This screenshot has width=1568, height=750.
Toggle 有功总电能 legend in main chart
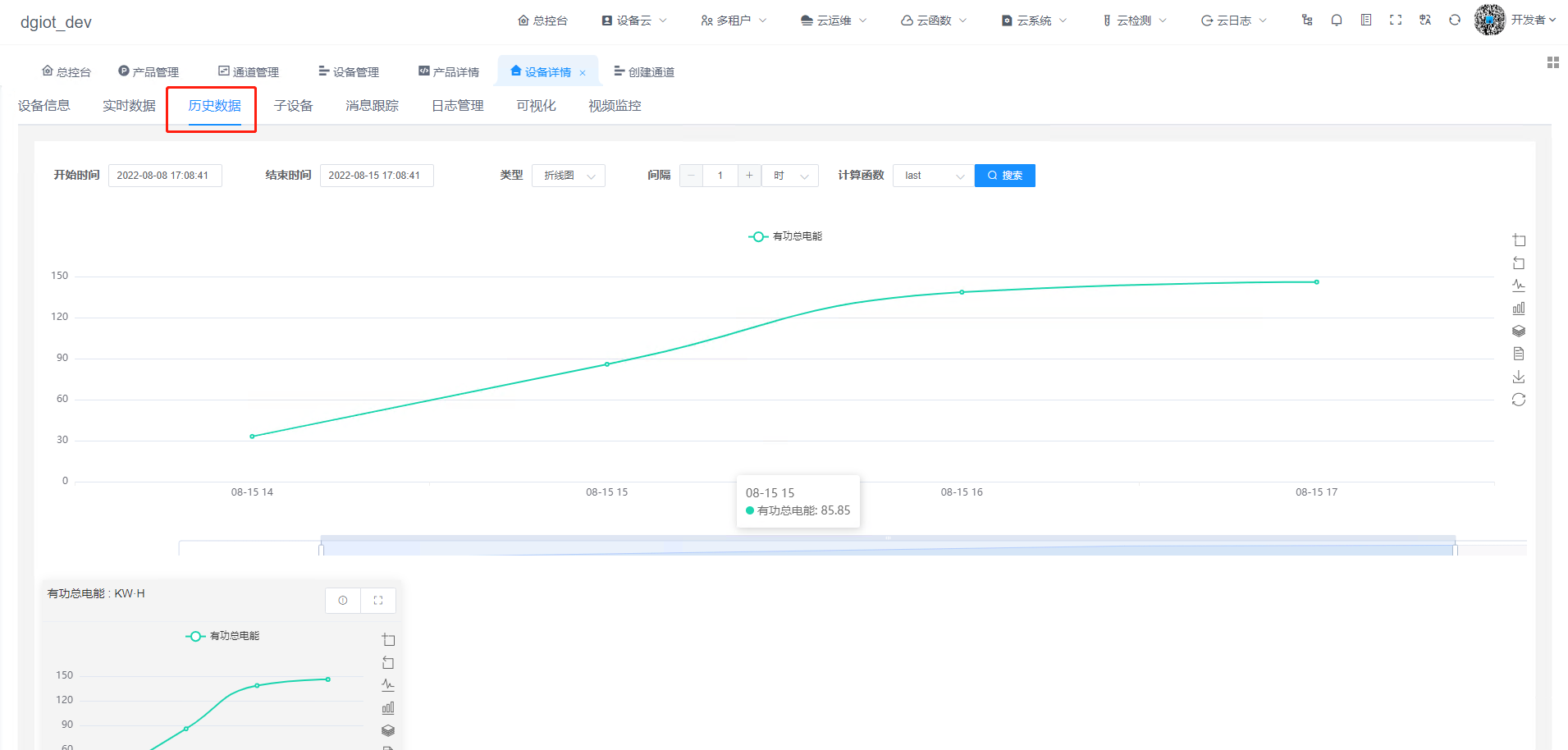click(x=785, y=236)
